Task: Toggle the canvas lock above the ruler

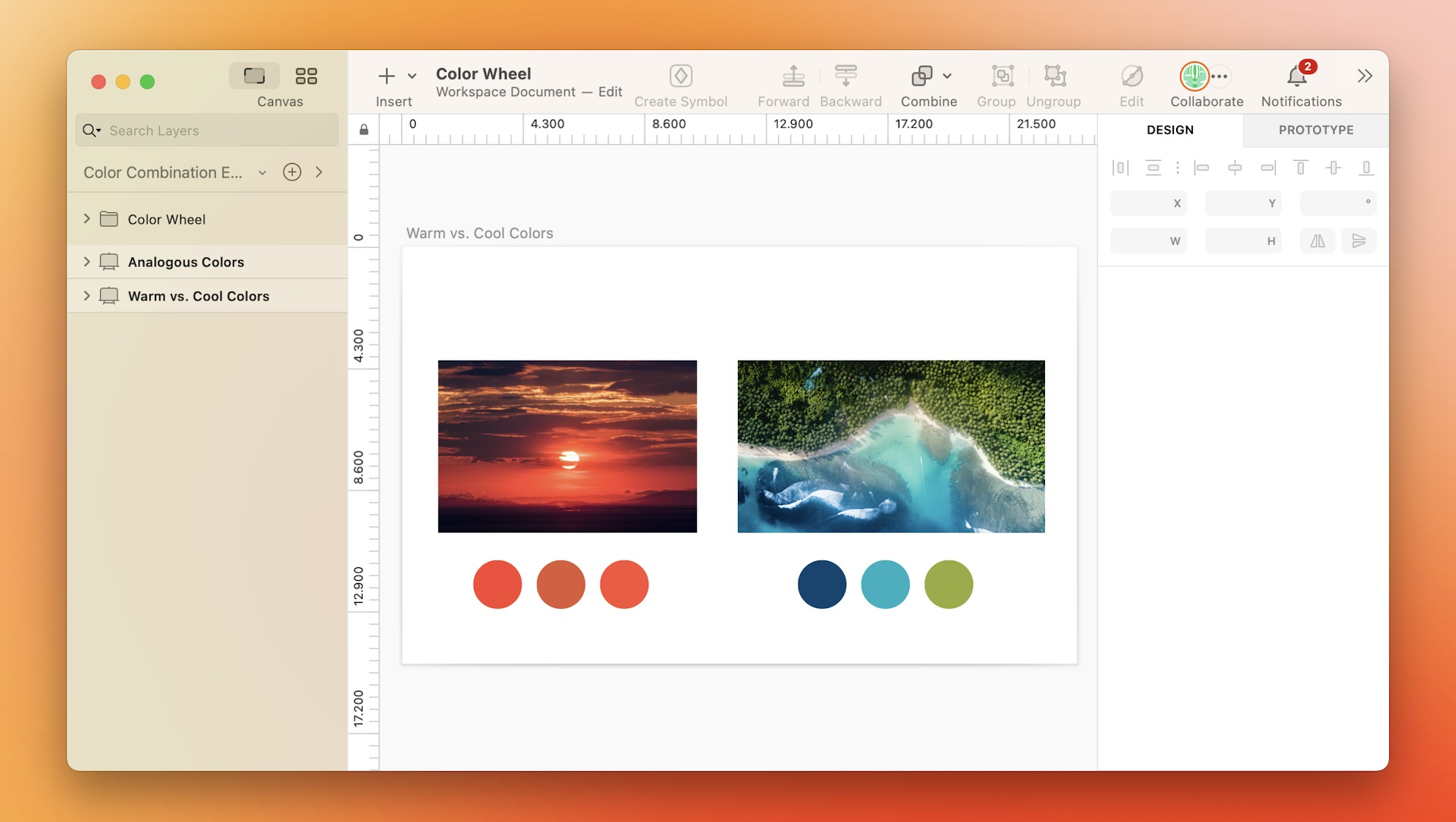Action: coord(363,130)
